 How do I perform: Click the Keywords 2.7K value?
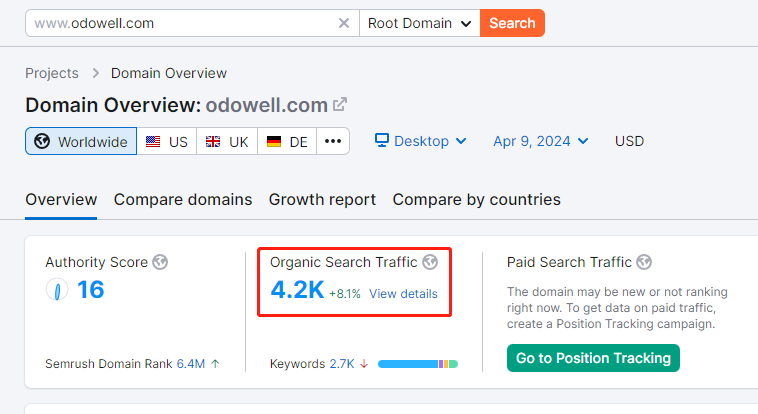(x=342, y=364)
